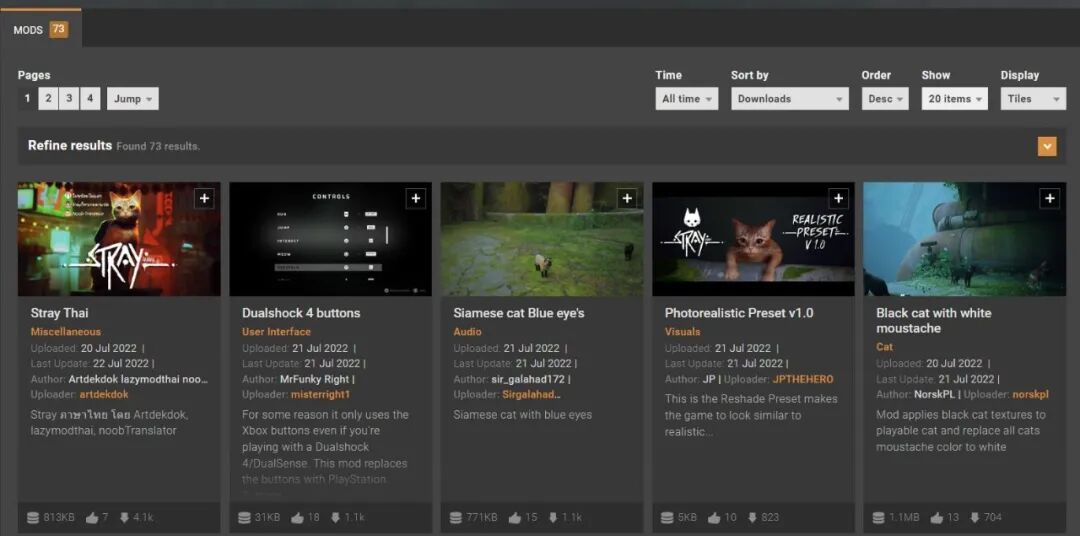Viewport: 1080px width, 536px height.
Task: Click the file size icon next to 31KB
Action: point(244,517)
